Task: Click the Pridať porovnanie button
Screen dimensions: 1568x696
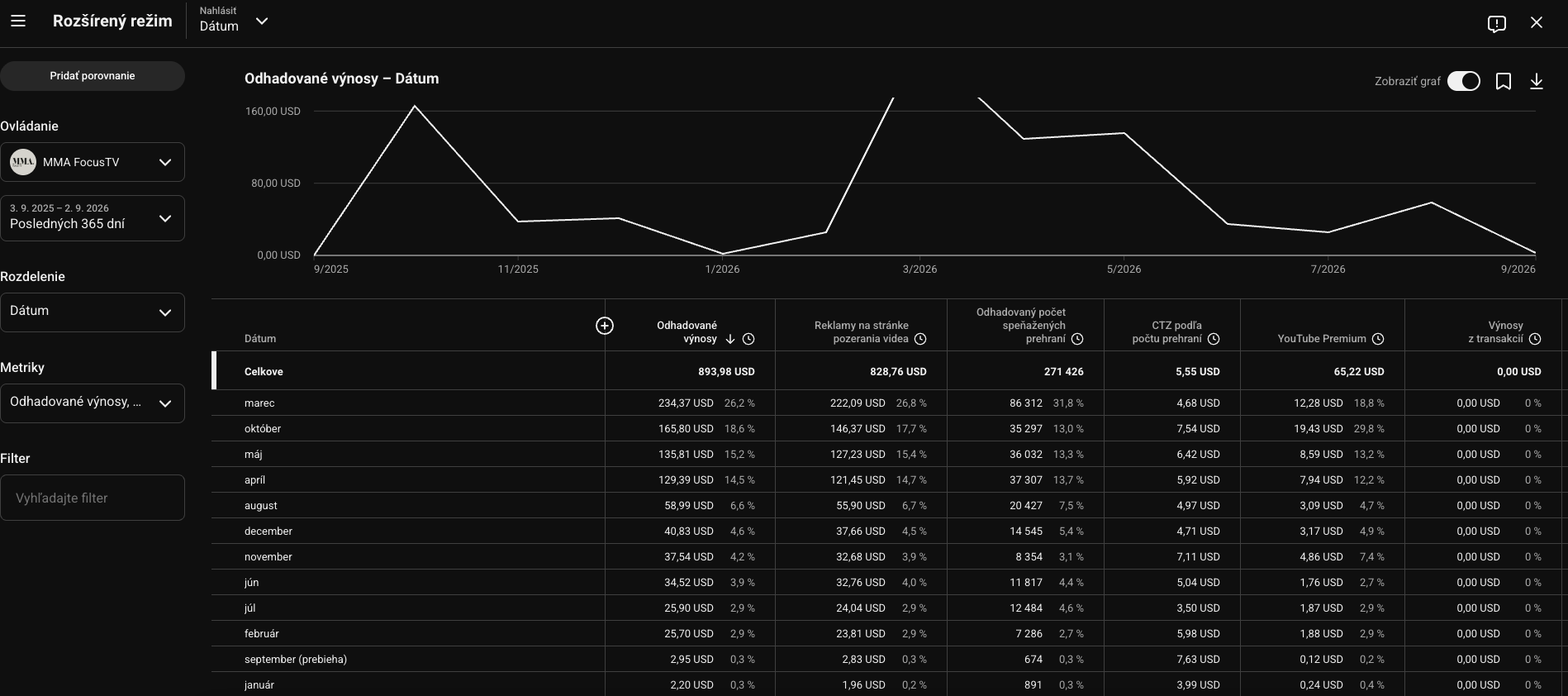Action: [93, 76]
